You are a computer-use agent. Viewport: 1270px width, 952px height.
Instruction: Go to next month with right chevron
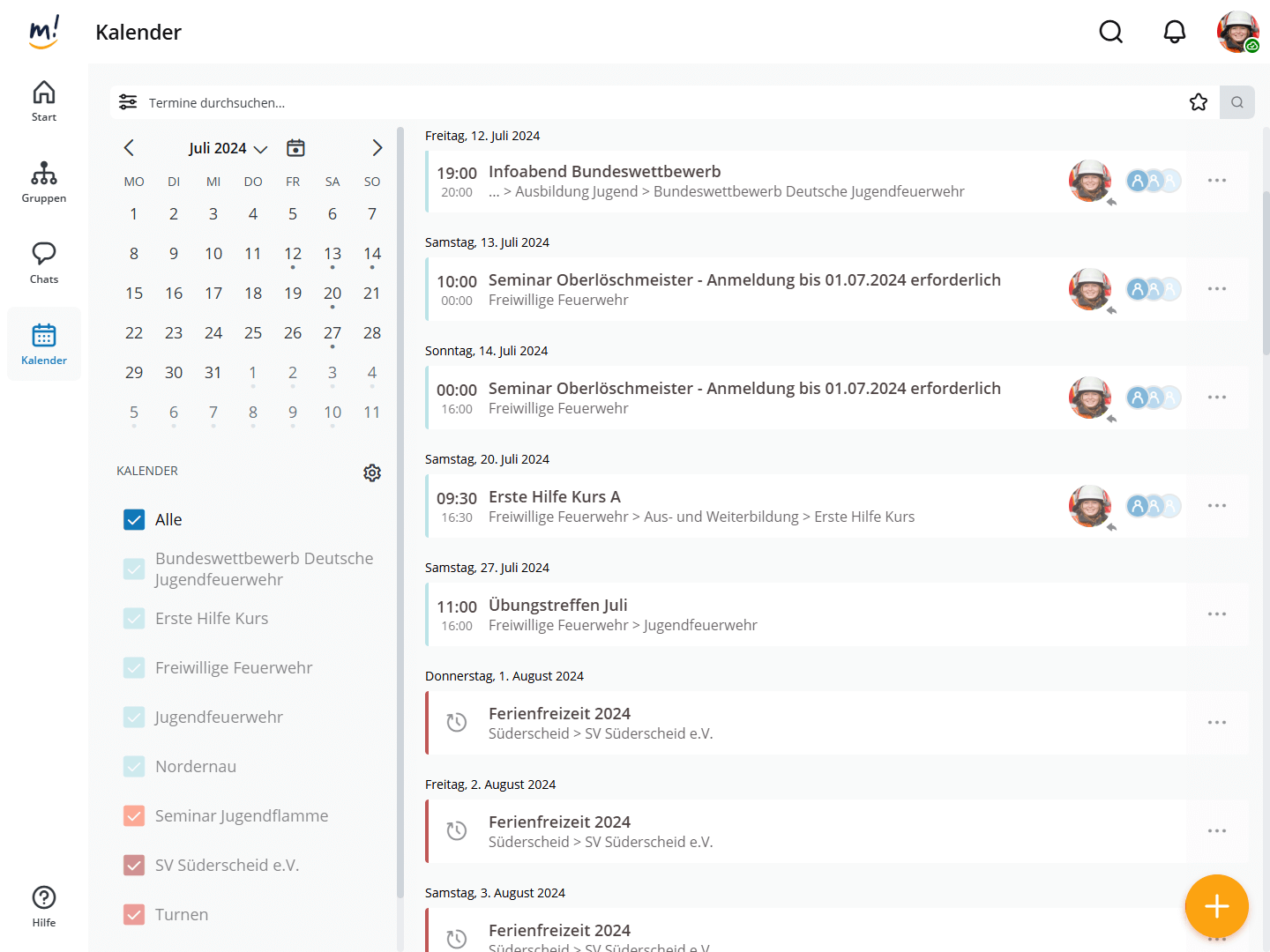click(377, 148)
